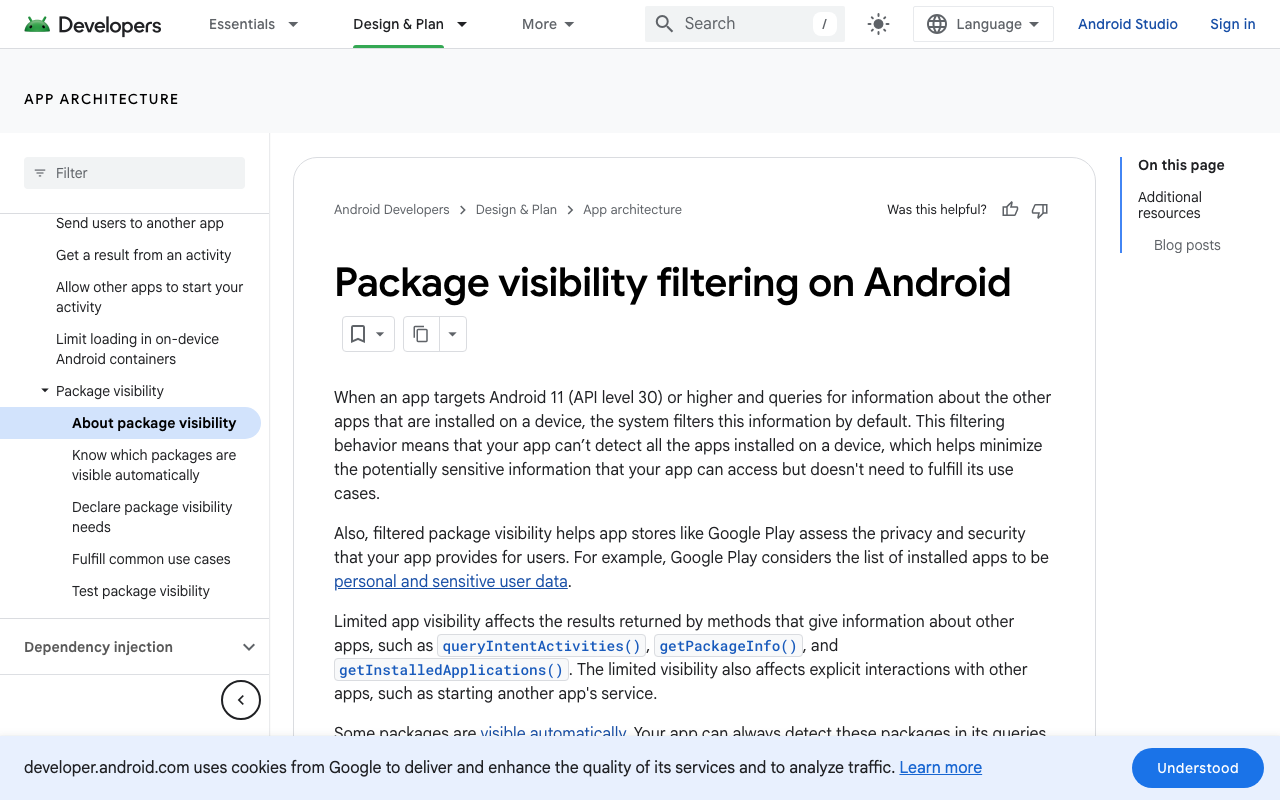
Task: Click the globe icon in Language selector
Action: 937,24
